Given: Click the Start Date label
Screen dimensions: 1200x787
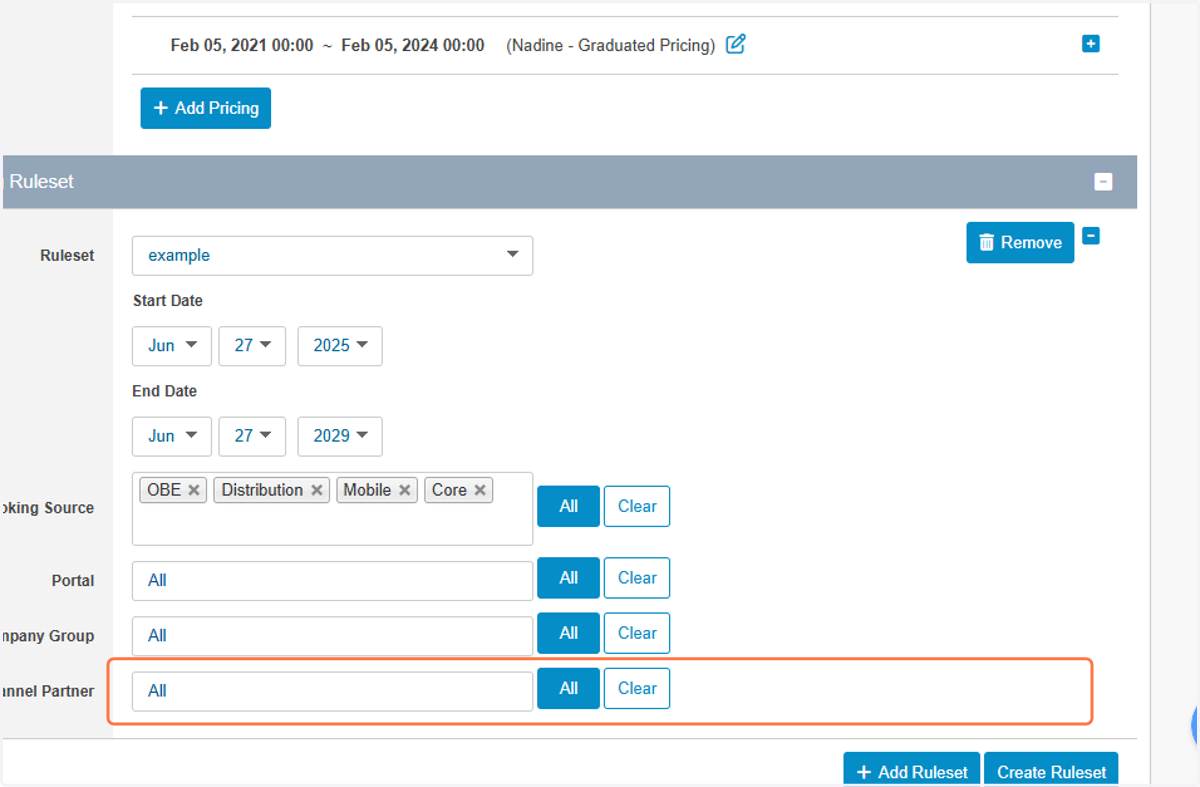Looking at the screenshot, I should click(x=167, y=300).
